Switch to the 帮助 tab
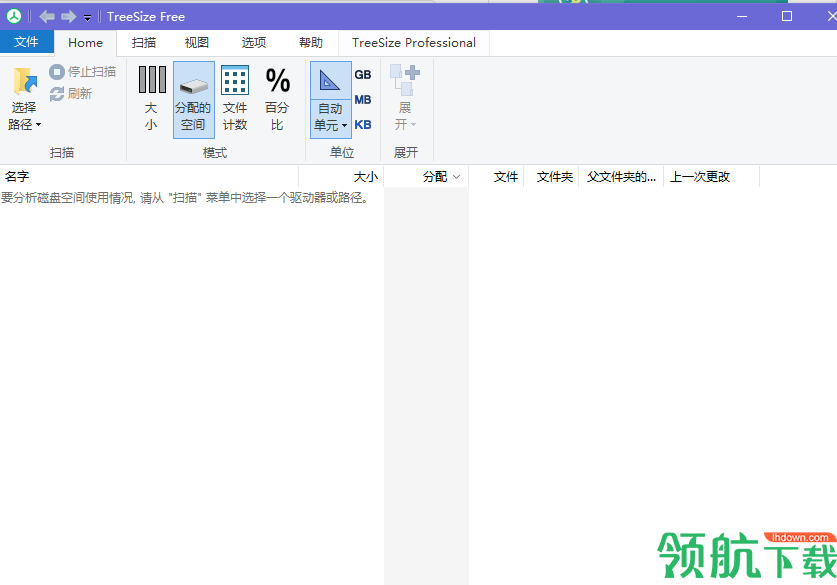The height and width of the screenshot is (585, 837). pos(311,43)
